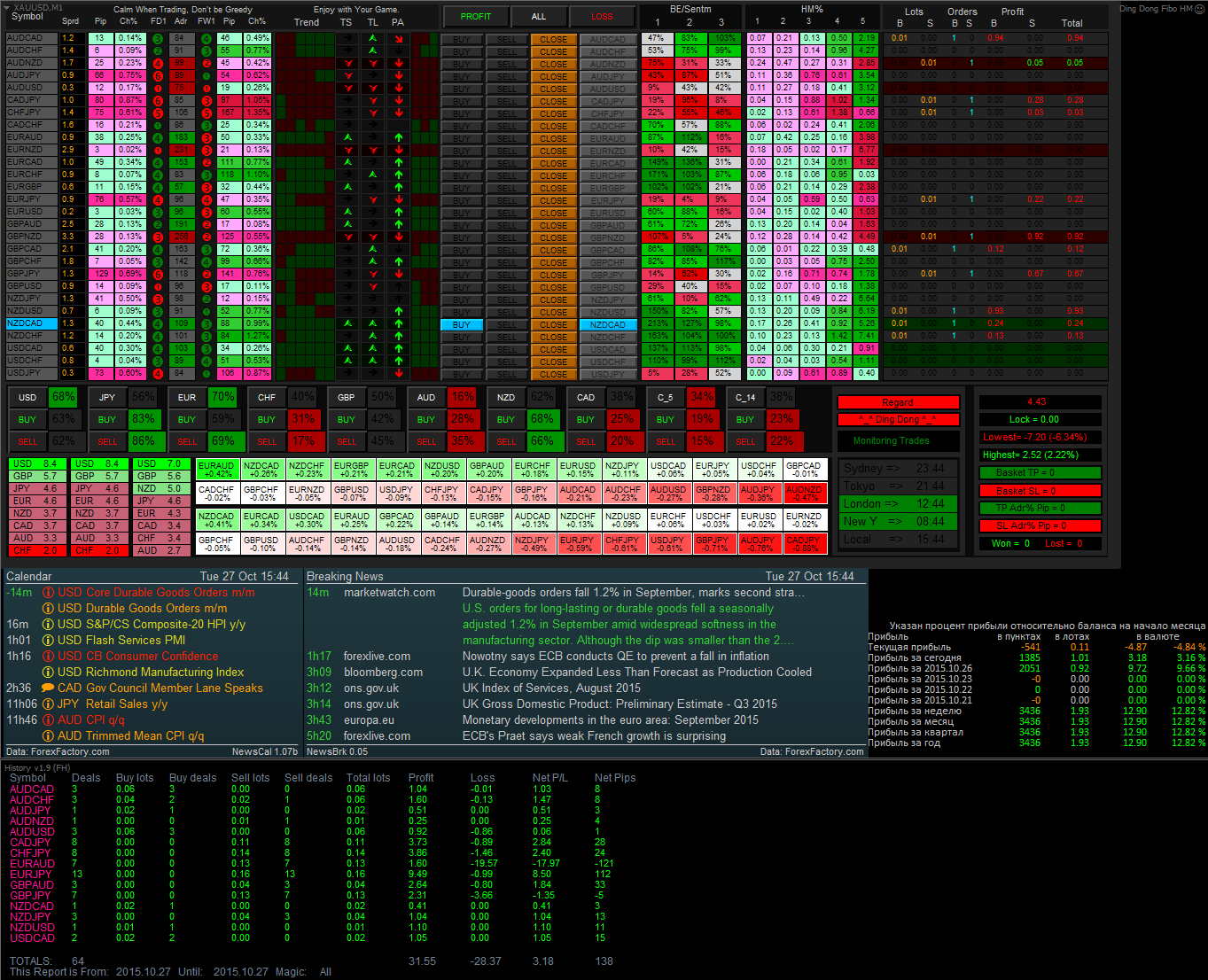This screenshot has width=1208, height=980.
Task: Toggle the LOSS filter
Action: click(602, 16)
